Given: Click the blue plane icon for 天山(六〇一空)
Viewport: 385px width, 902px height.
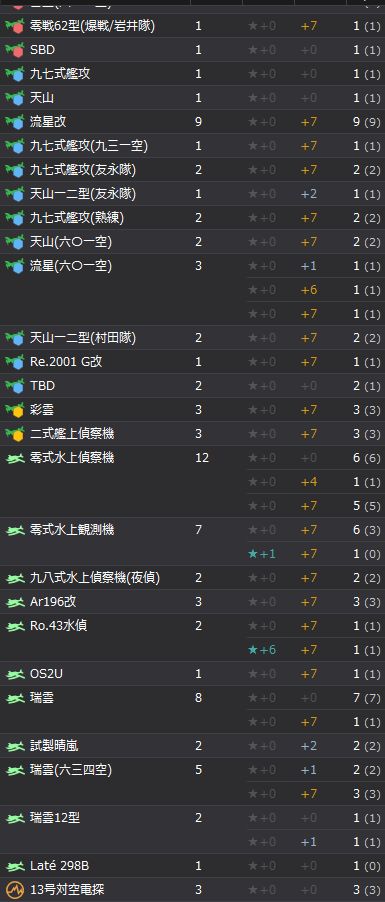Looking at the screenshot, I should point(14,242).
